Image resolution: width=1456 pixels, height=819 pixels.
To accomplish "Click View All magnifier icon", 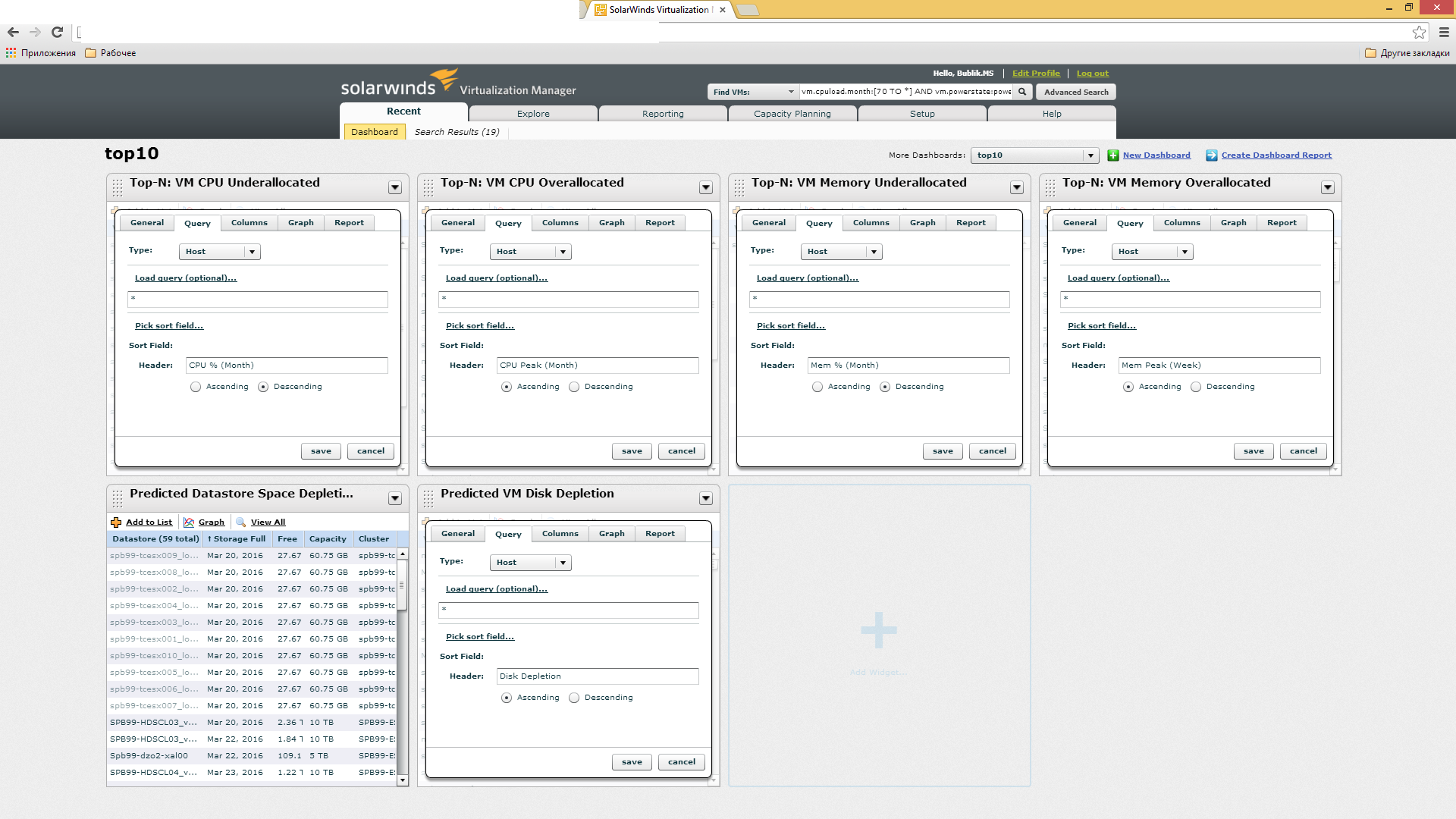I will click(241, 522).
